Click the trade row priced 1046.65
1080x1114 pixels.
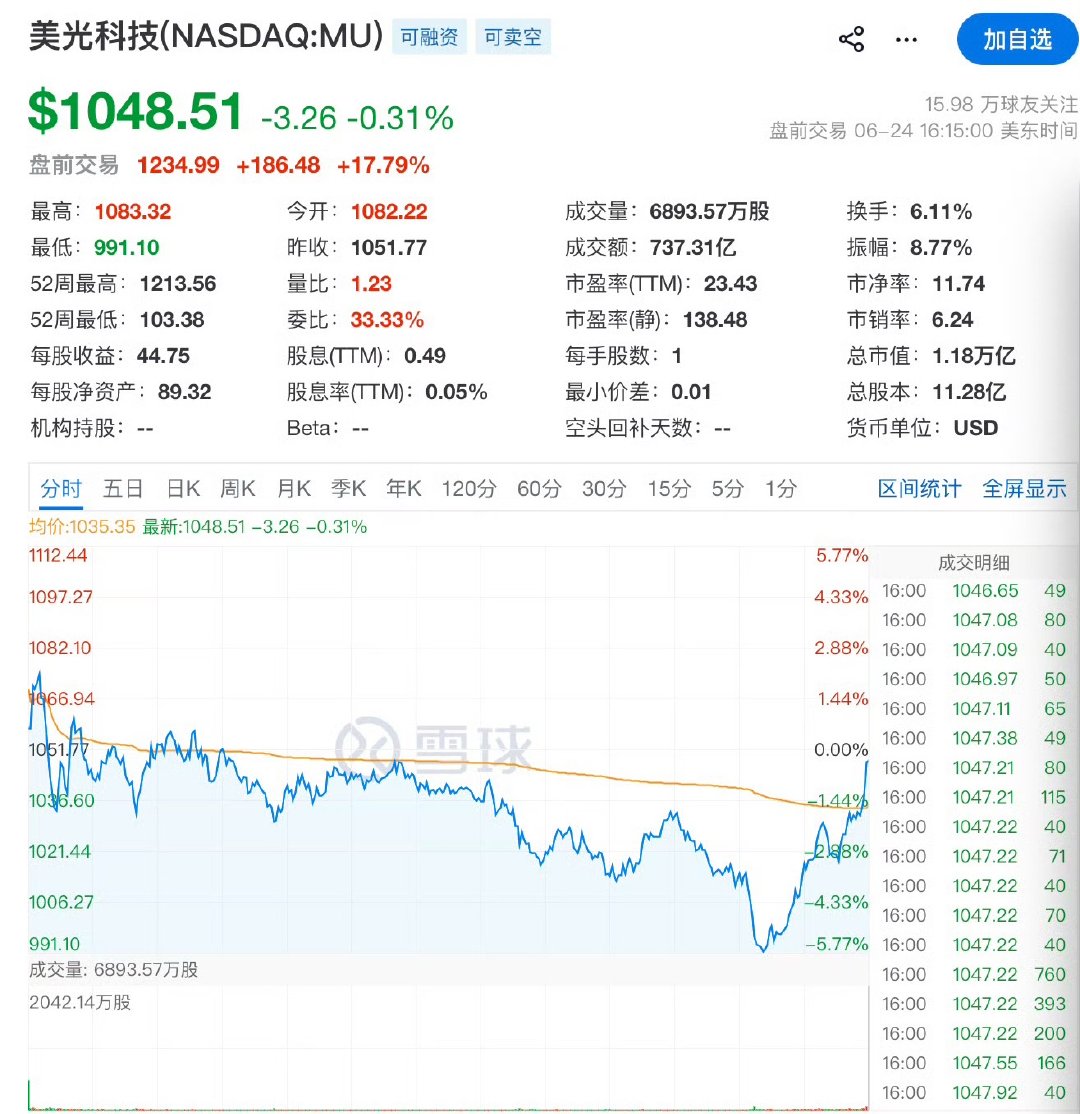[973, 591]
